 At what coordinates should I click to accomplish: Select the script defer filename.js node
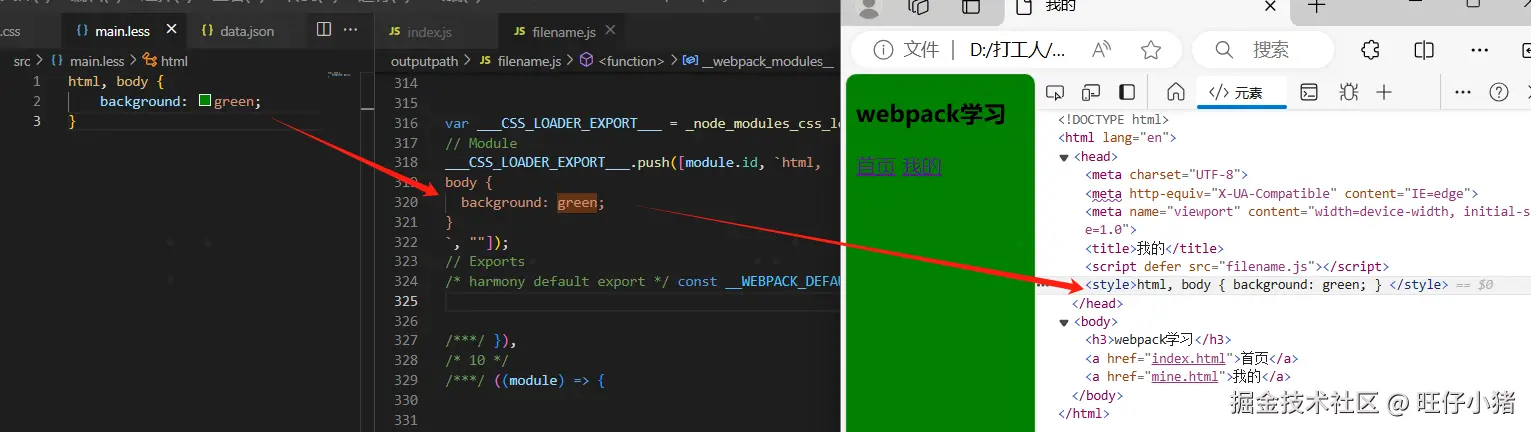[1237, 266]
